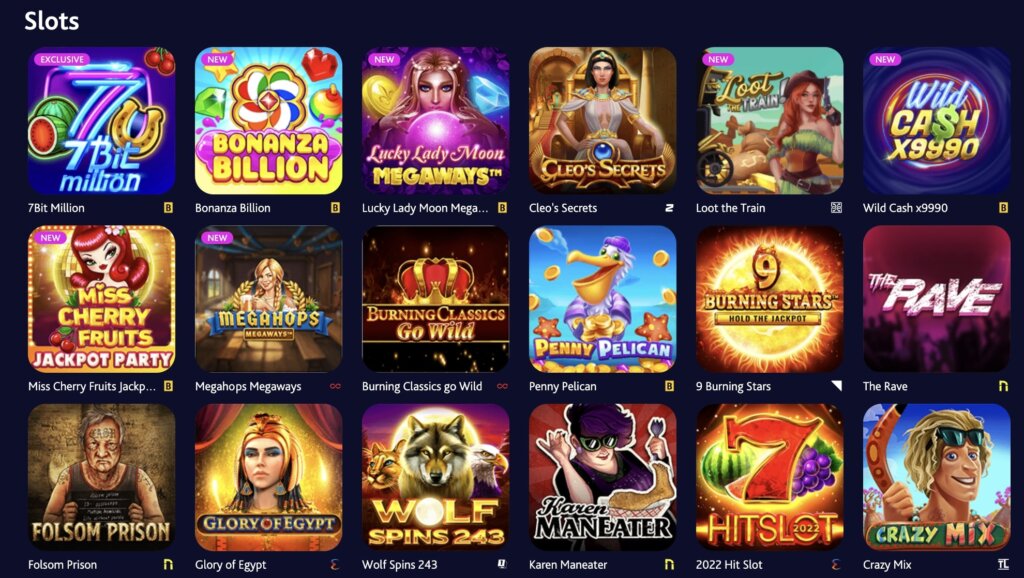Click the B provider icon next to Penny Pelican
The image size is (1024, 578).
click(669, 386)
